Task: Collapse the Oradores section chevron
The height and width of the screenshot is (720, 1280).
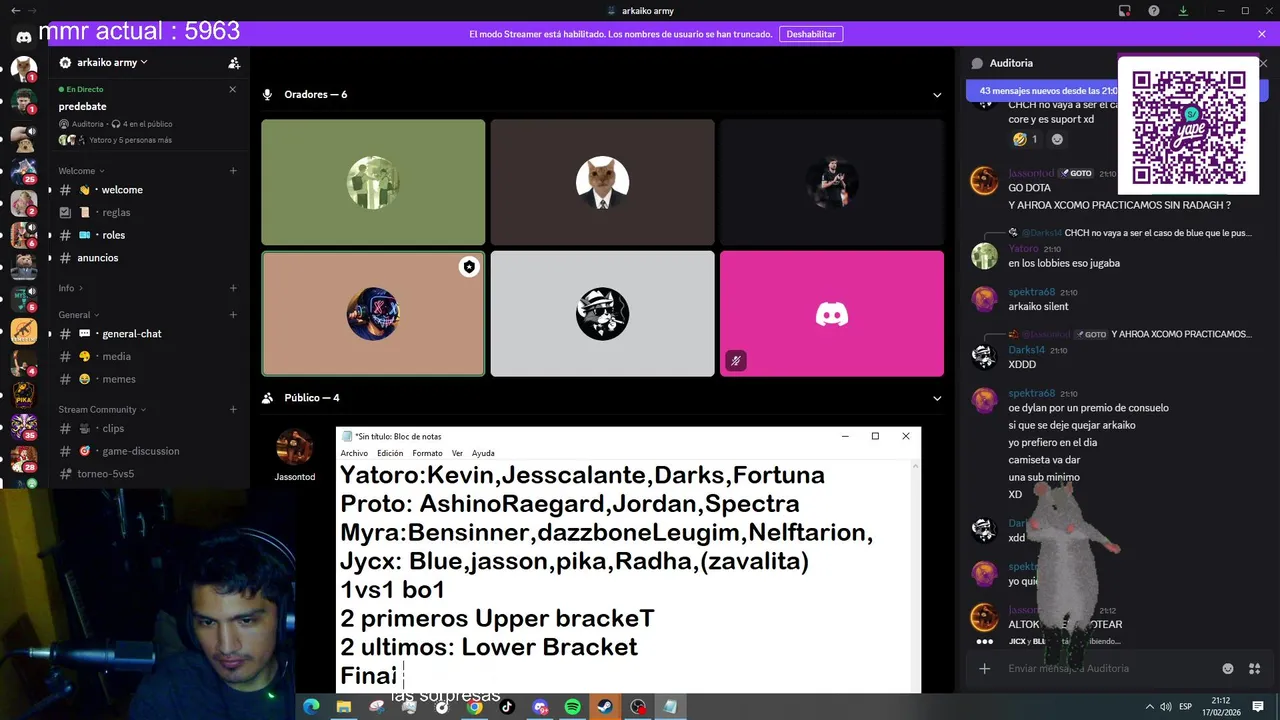Action: 937,95
